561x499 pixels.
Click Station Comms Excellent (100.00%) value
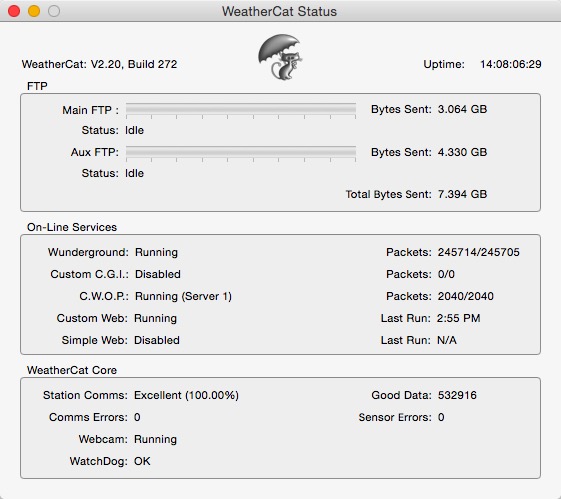click(x=186, y=396)
